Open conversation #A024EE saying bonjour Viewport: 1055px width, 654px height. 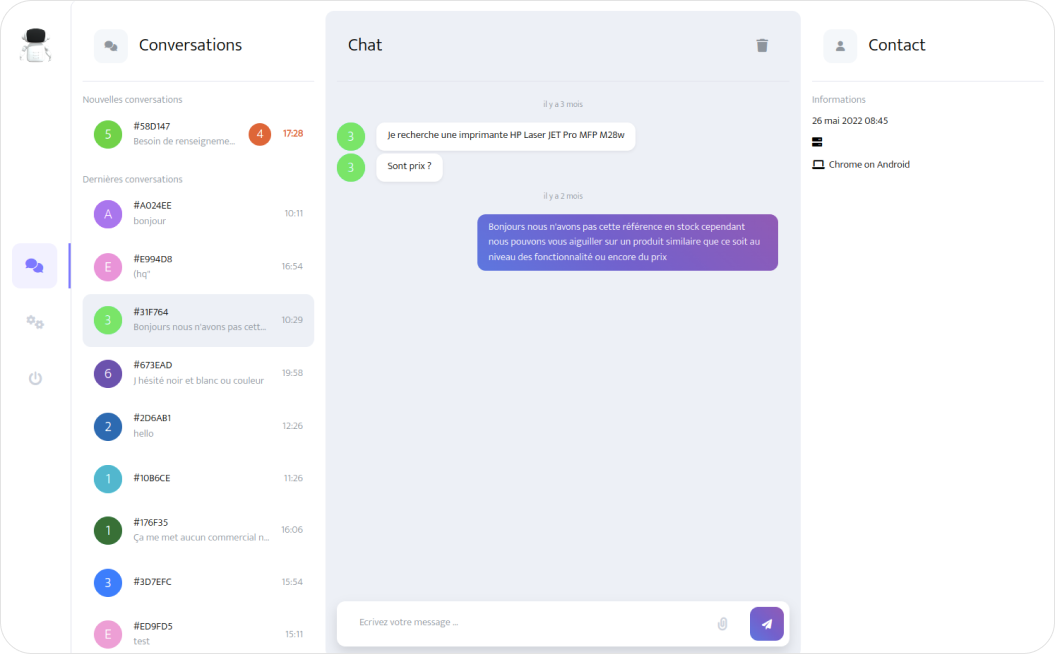point(198,213)
